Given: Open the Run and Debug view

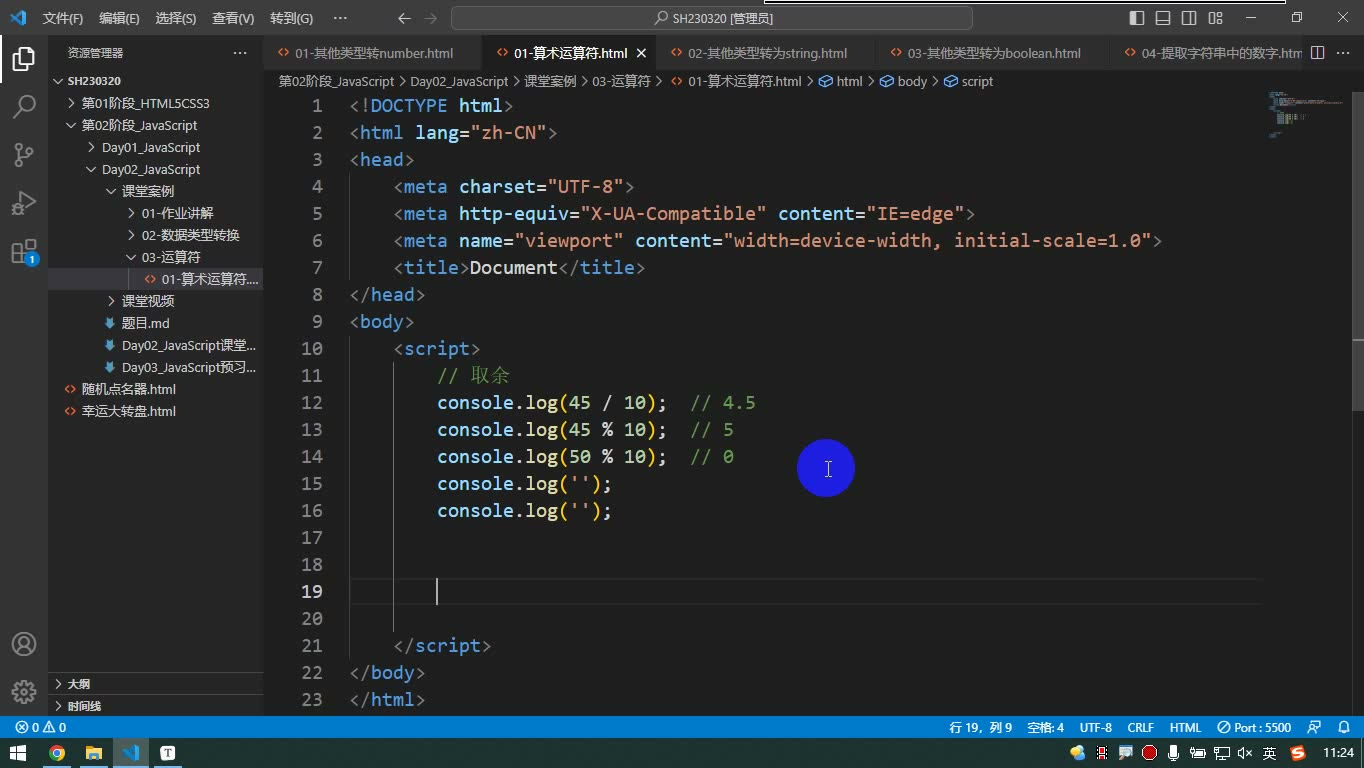Looking at the screenshot, I should tap(24, 202).
